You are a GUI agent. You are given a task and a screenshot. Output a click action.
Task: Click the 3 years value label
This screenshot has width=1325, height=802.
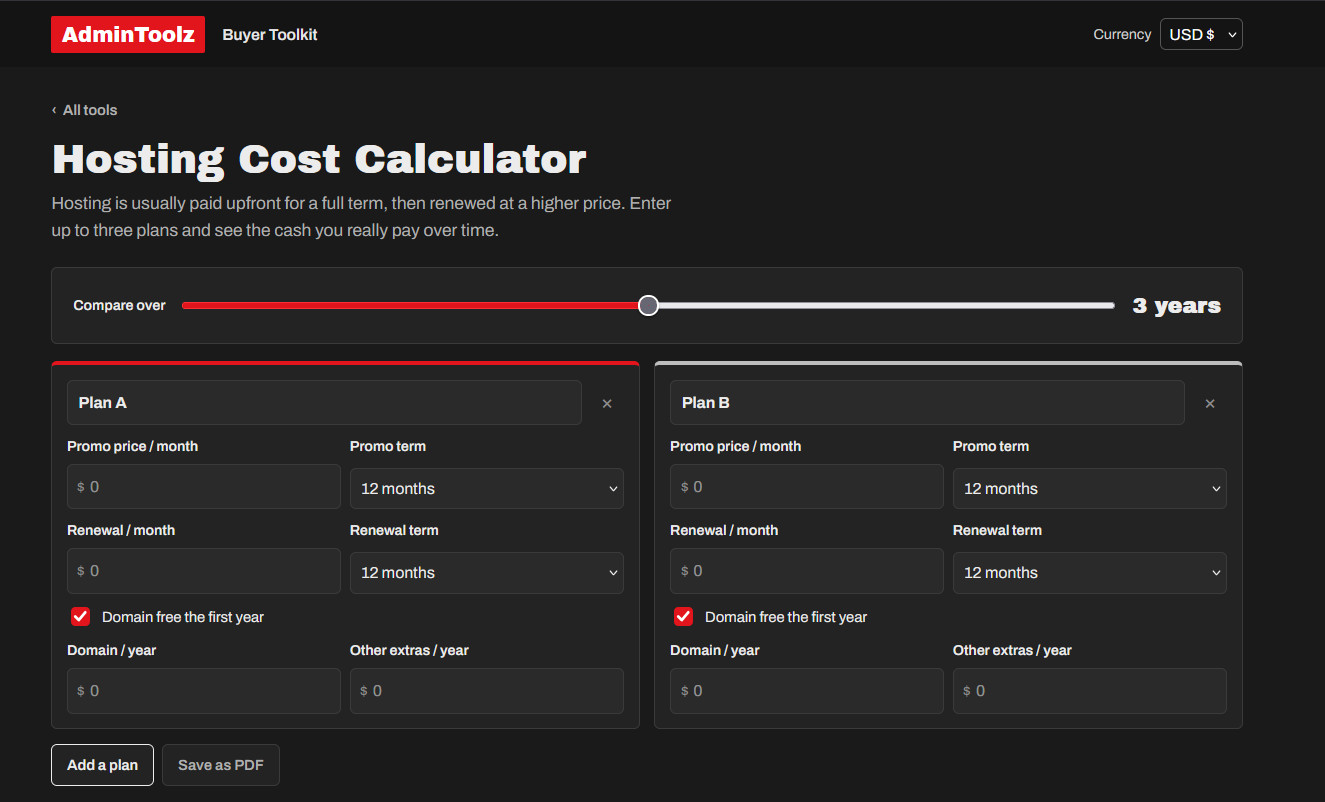pos(1177,306)
